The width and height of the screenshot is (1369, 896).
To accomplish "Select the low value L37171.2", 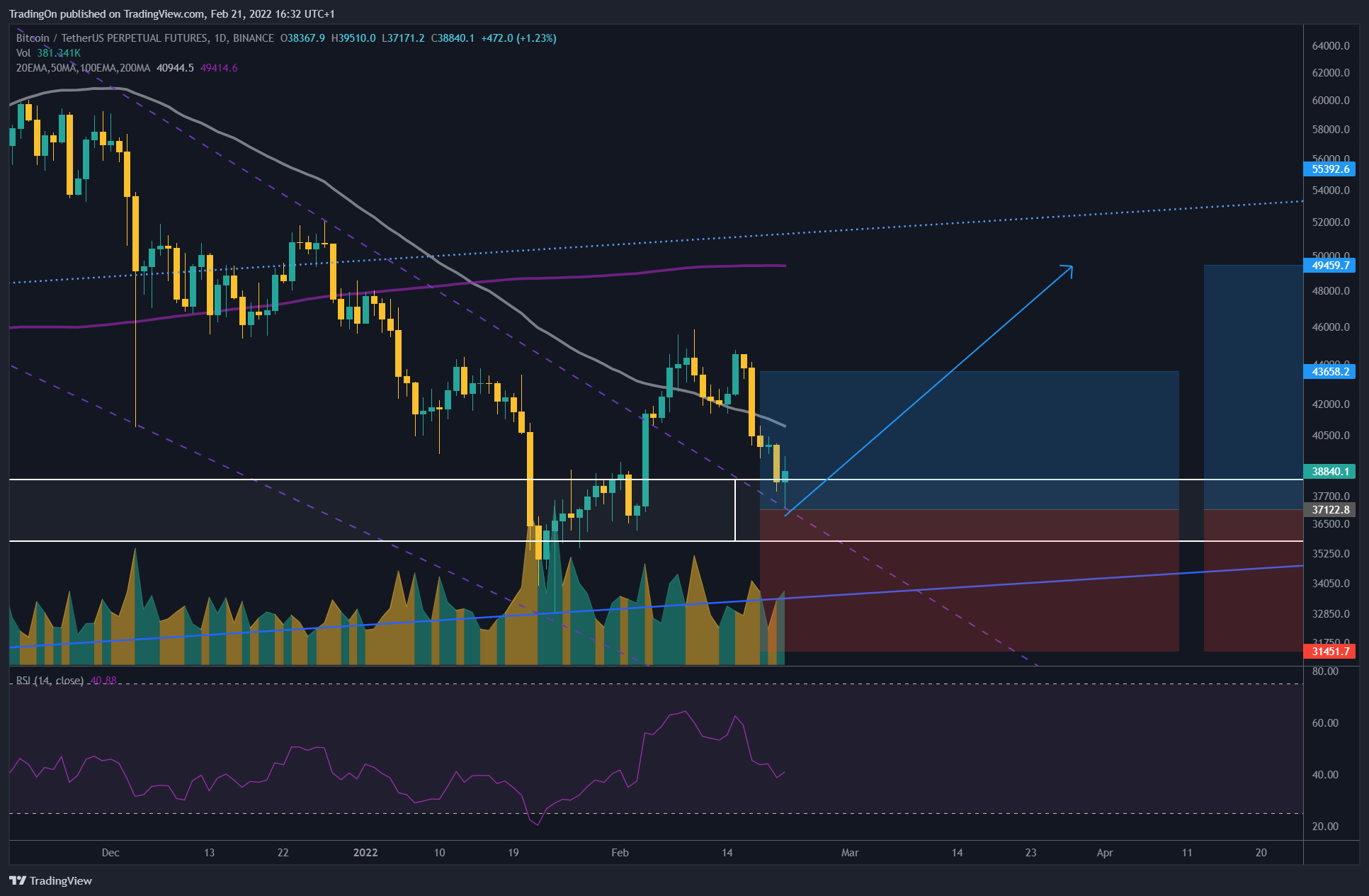I will tap(403, 38).
